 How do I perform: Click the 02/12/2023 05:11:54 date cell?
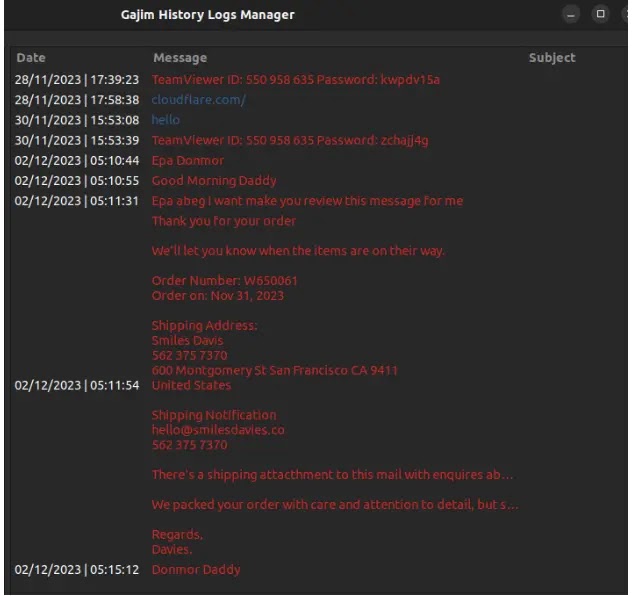[77, 385]
